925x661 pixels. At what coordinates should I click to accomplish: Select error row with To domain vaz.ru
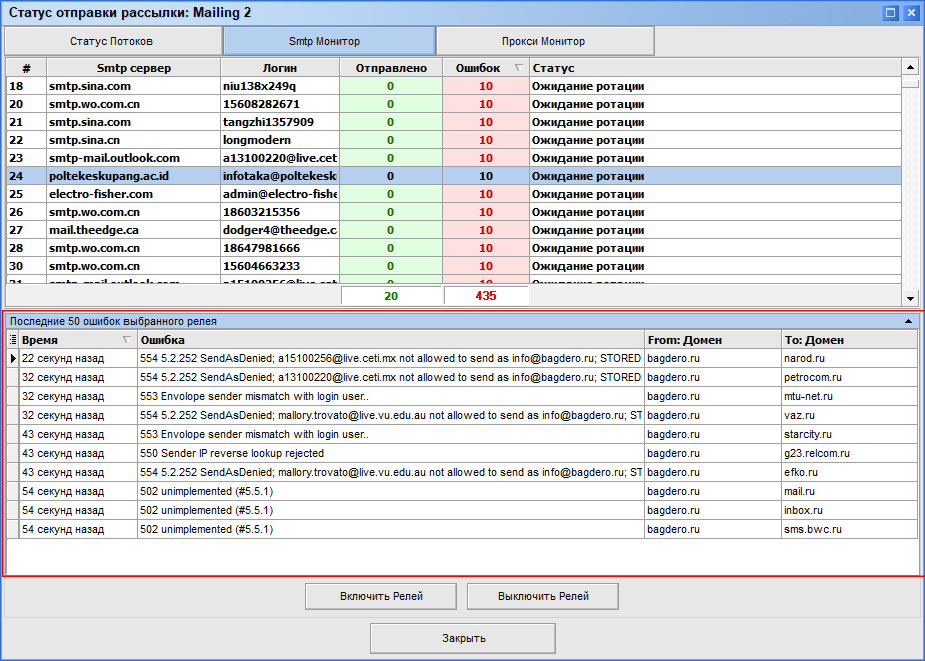point(462,415)
